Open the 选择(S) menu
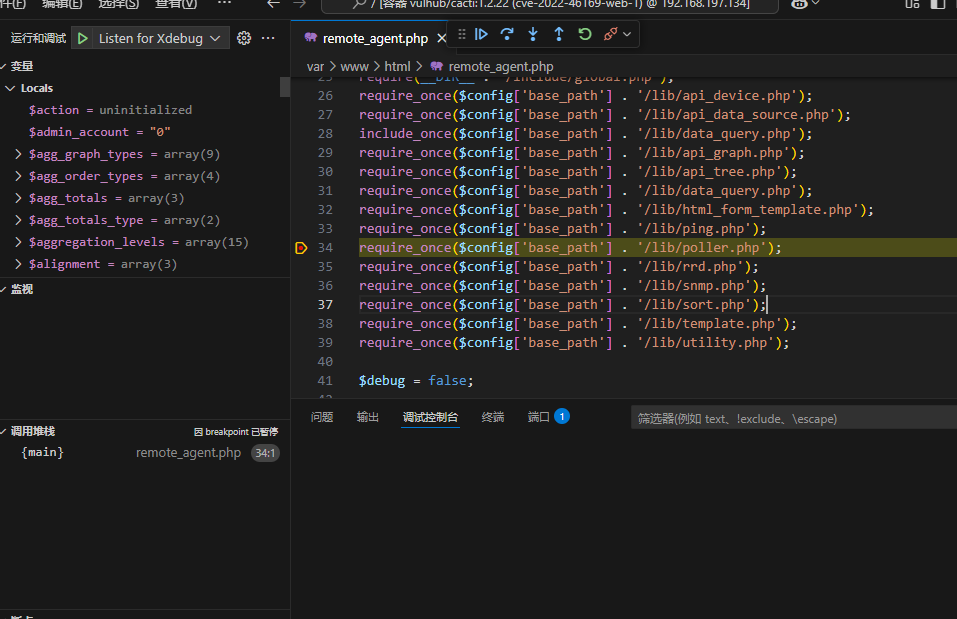This screenshot has width=957, height=619. pyautogui.click(x=118, y=4)
